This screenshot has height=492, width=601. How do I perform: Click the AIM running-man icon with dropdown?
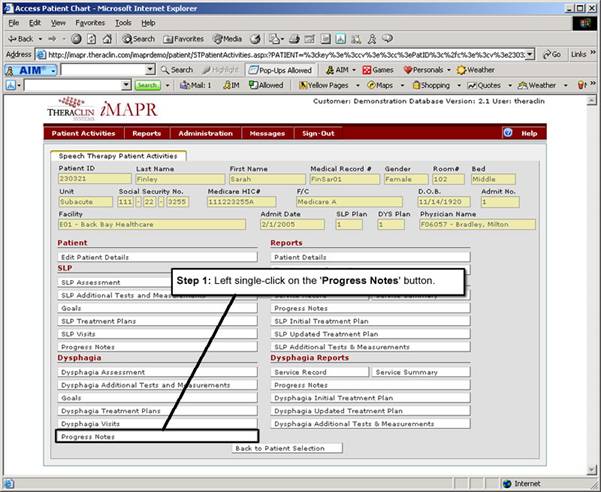[340, 70]
